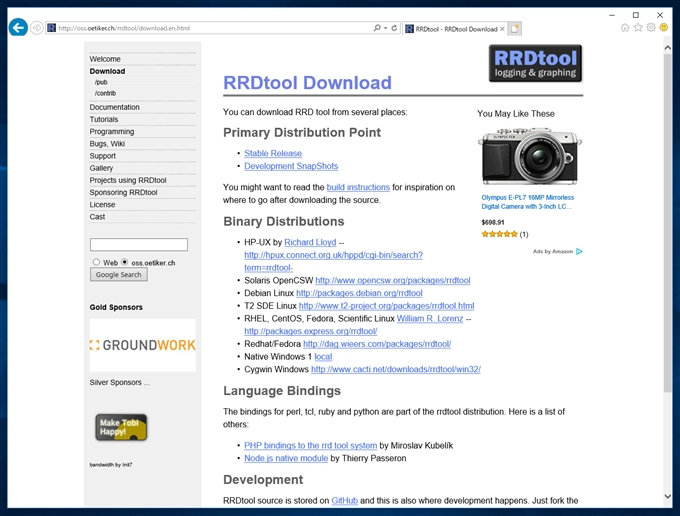Screen dimensions: 680x516
Task: Open Richard Lloyd link
Action: pos(310,242)
